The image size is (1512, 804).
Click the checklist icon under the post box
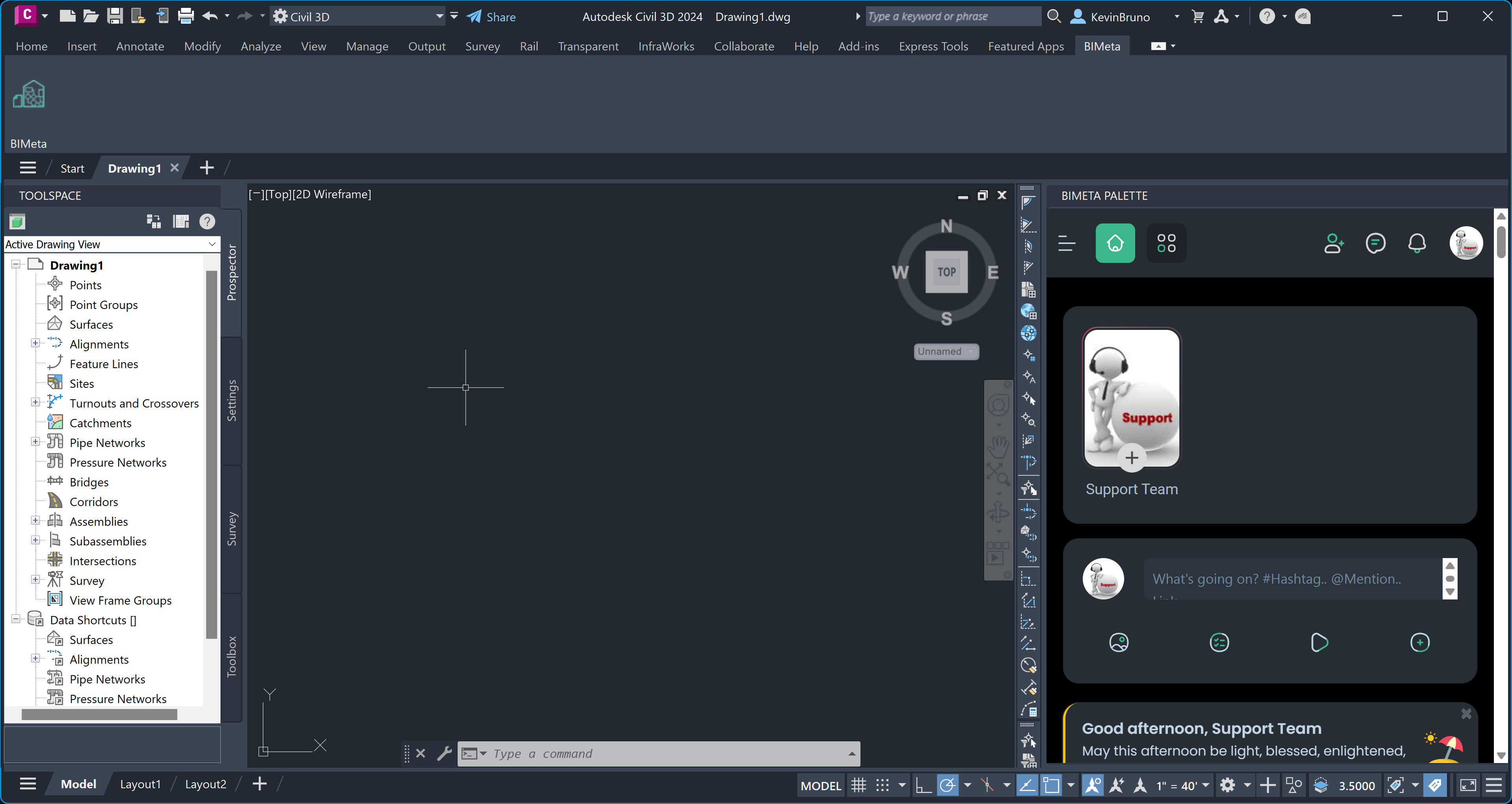(1219, 643)
